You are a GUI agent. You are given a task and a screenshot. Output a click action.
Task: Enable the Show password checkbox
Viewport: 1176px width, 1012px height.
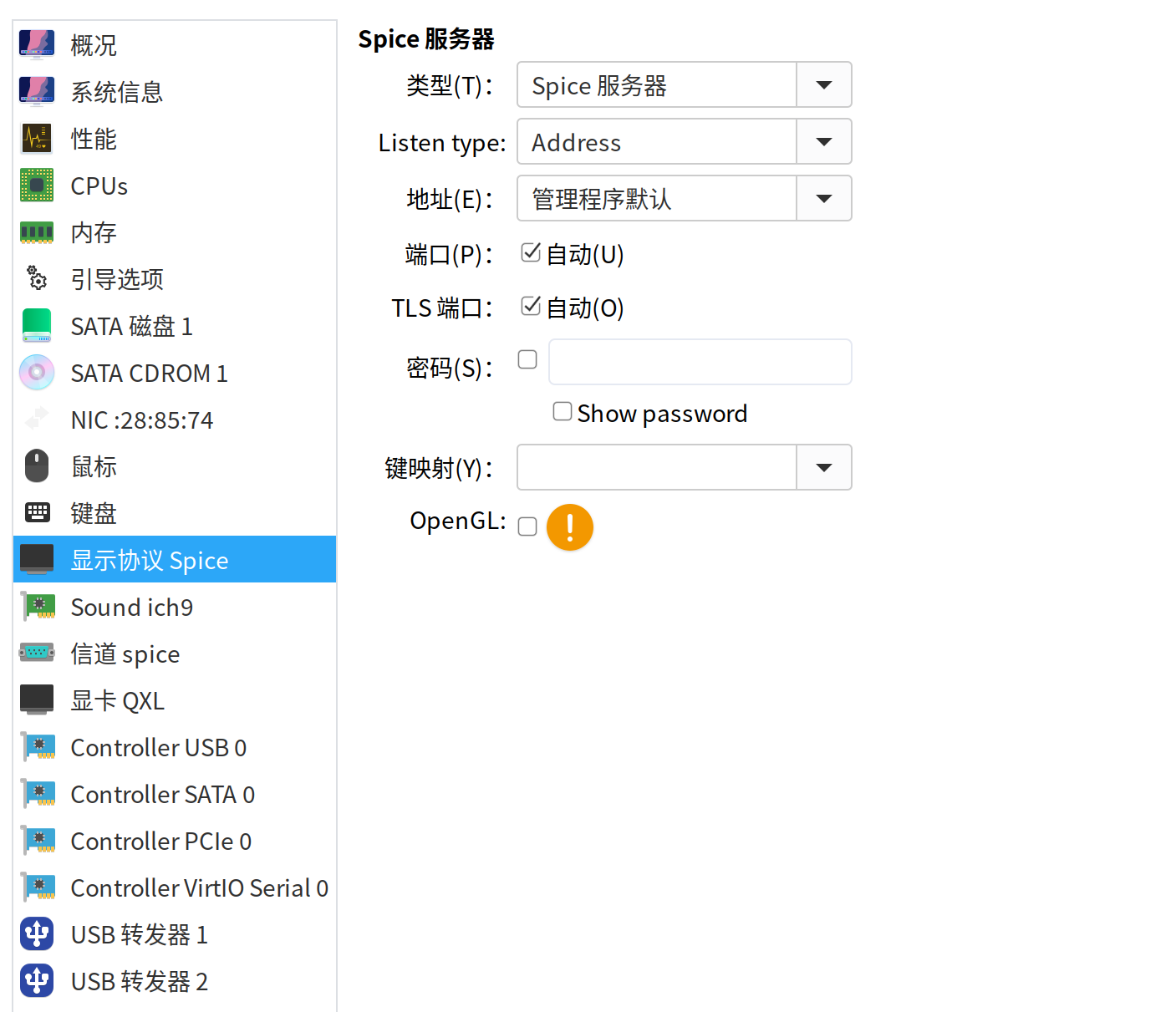tap(562, 411)
